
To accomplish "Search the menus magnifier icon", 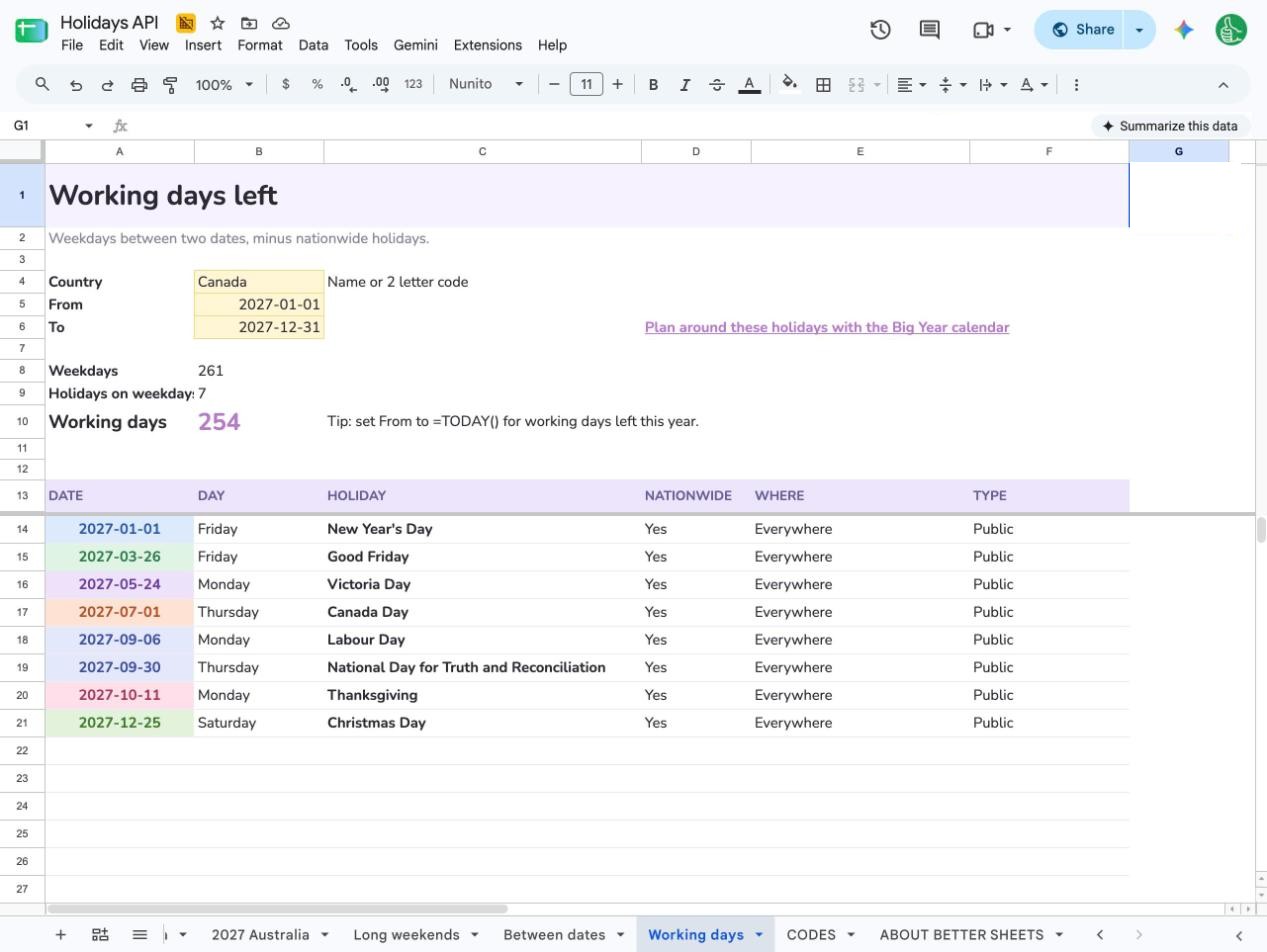I will pyautogui.click(x=42, y=85).
